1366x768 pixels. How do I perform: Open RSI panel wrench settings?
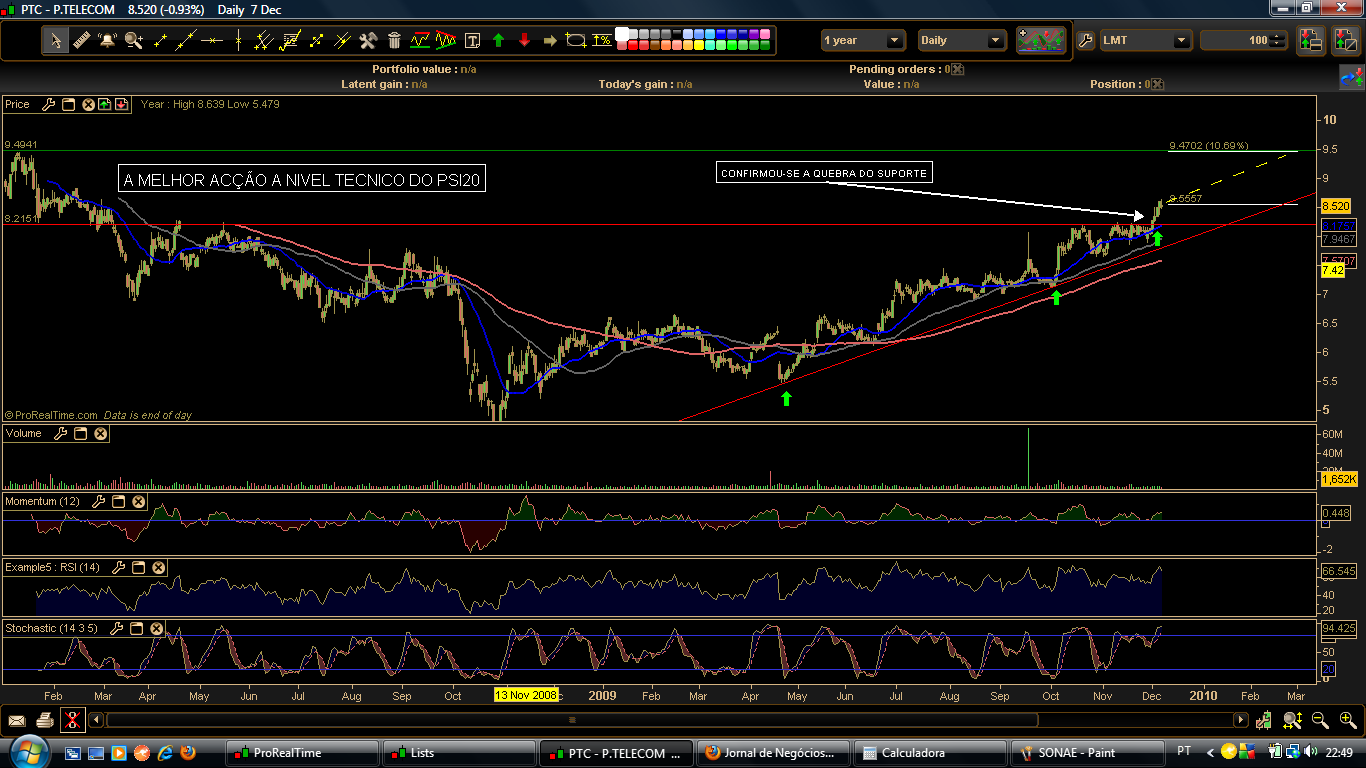(x=119, y=567)
